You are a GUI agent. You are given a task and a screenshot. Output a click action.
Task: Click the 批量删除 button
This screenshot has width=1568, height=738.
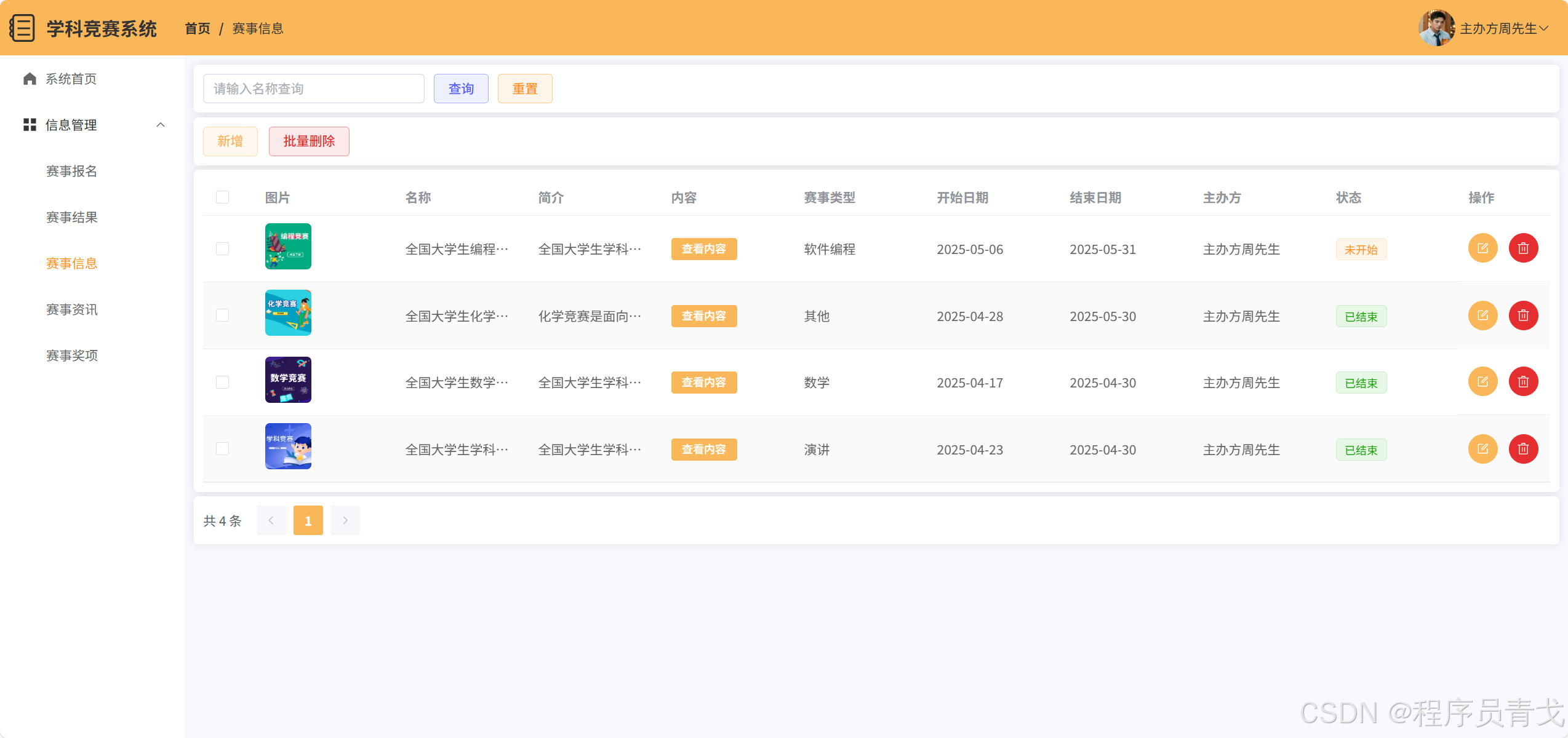pos(309,141)
